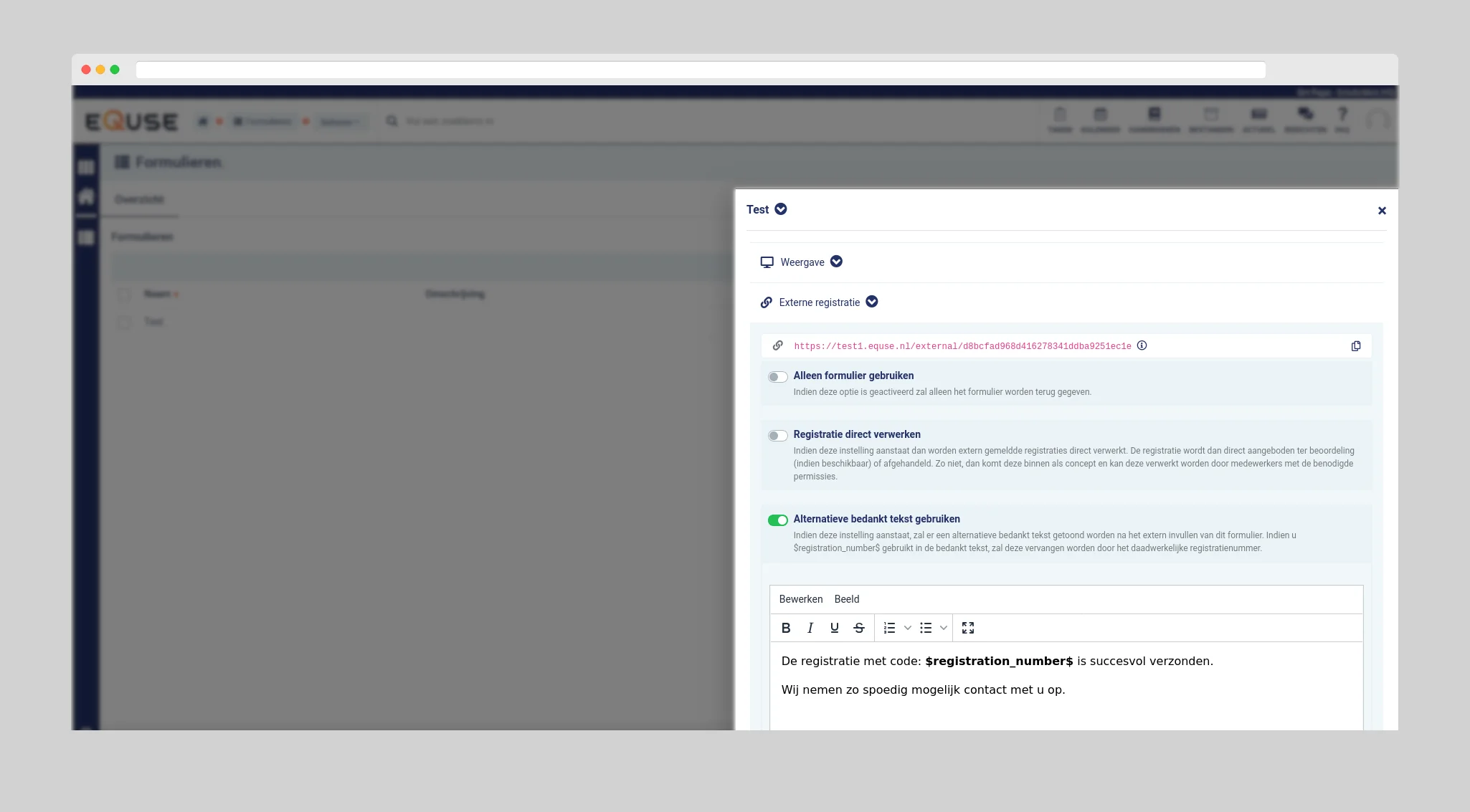Click the Underline formatting icon
The width and height of the screenshot is (1470, 812).
pyautogui.click(x=835, y=628)
